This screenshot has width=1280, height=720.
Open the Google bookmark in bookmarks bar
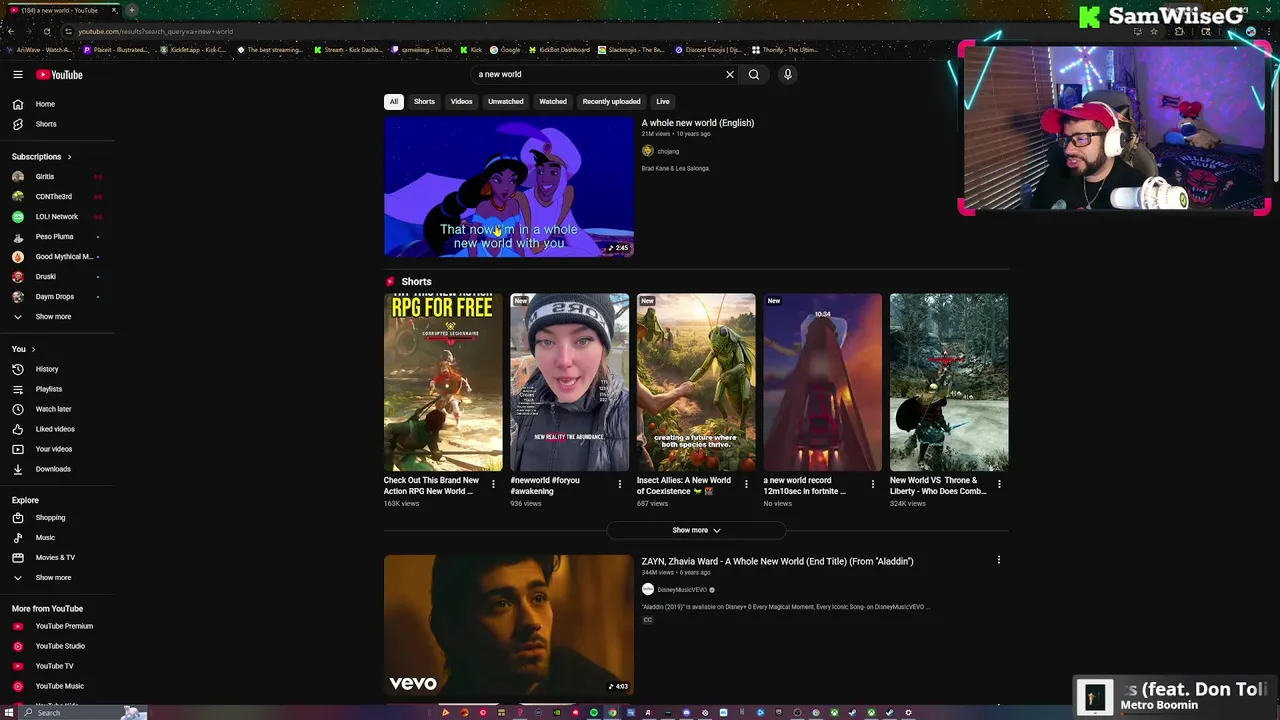point(505,49)
